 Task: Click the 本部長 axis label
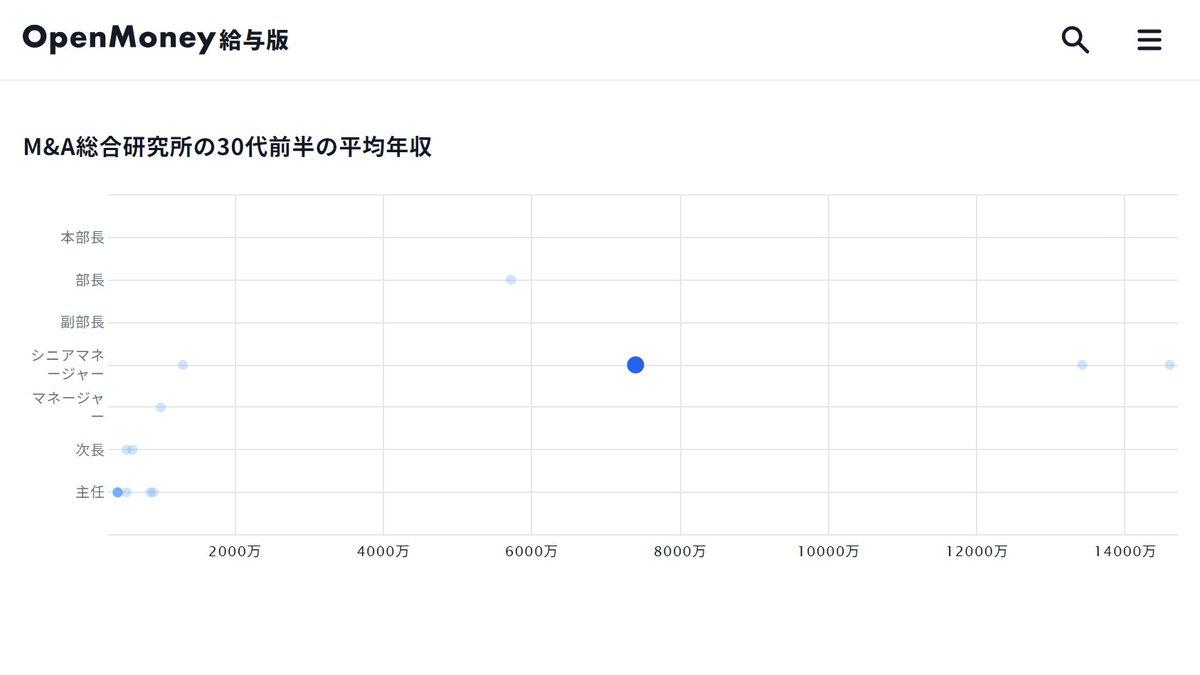[x=82, y=238]
